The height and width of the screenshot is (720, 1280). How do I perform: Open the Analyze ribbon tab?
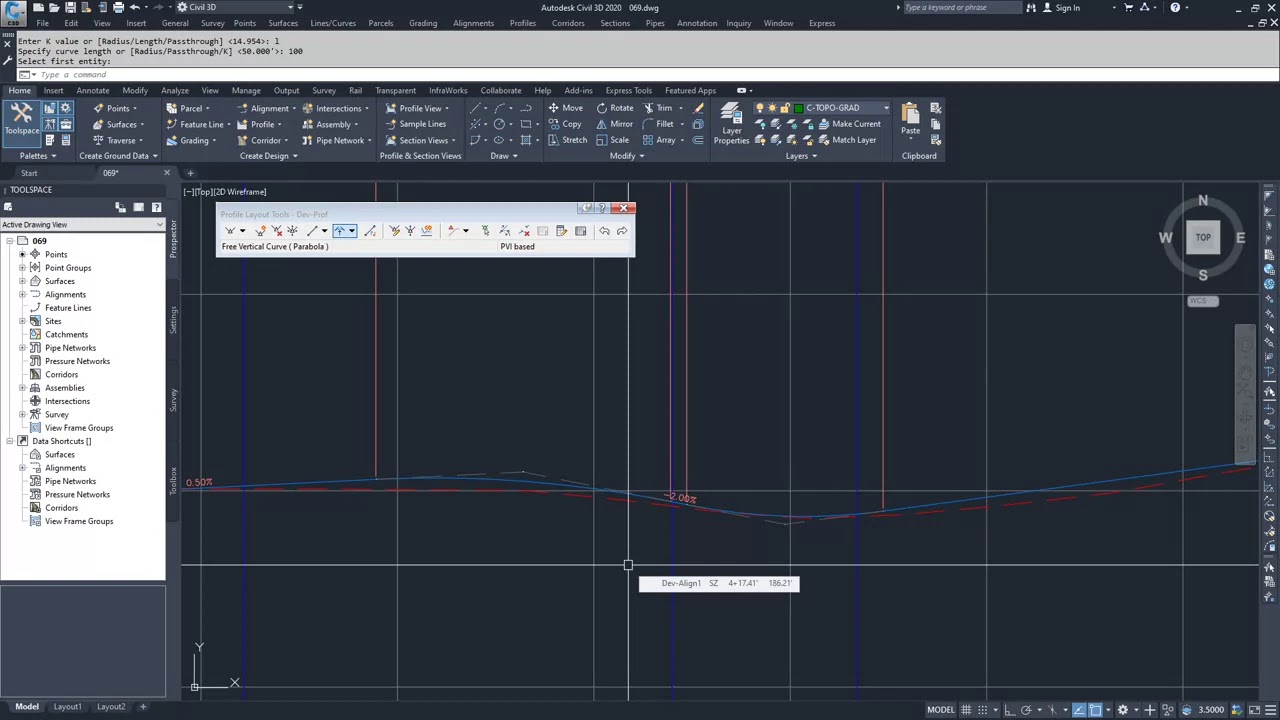[x=174, y=90]
